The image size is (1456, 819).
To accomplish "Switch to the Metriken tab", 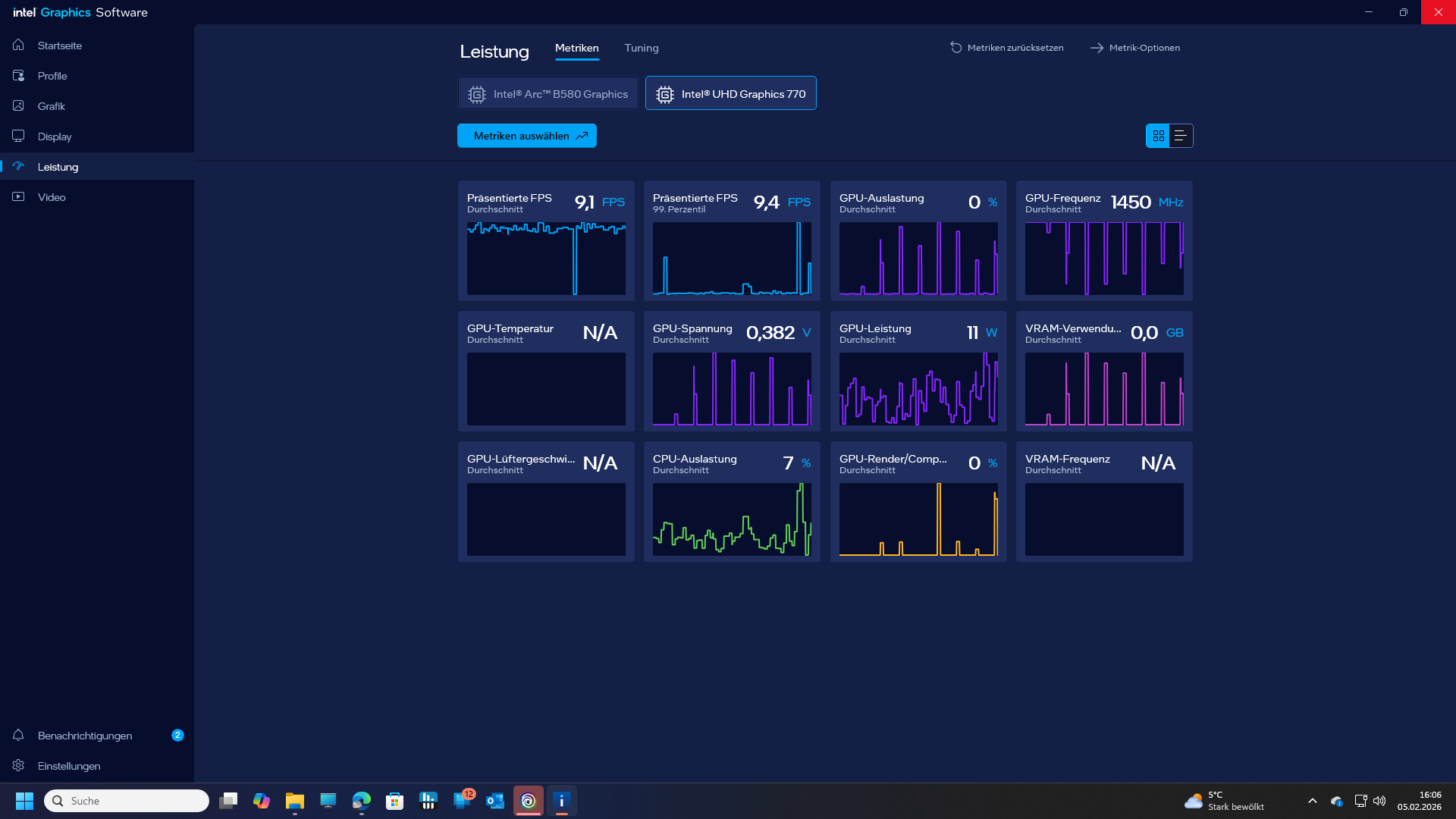I will [x=576, y=48].
